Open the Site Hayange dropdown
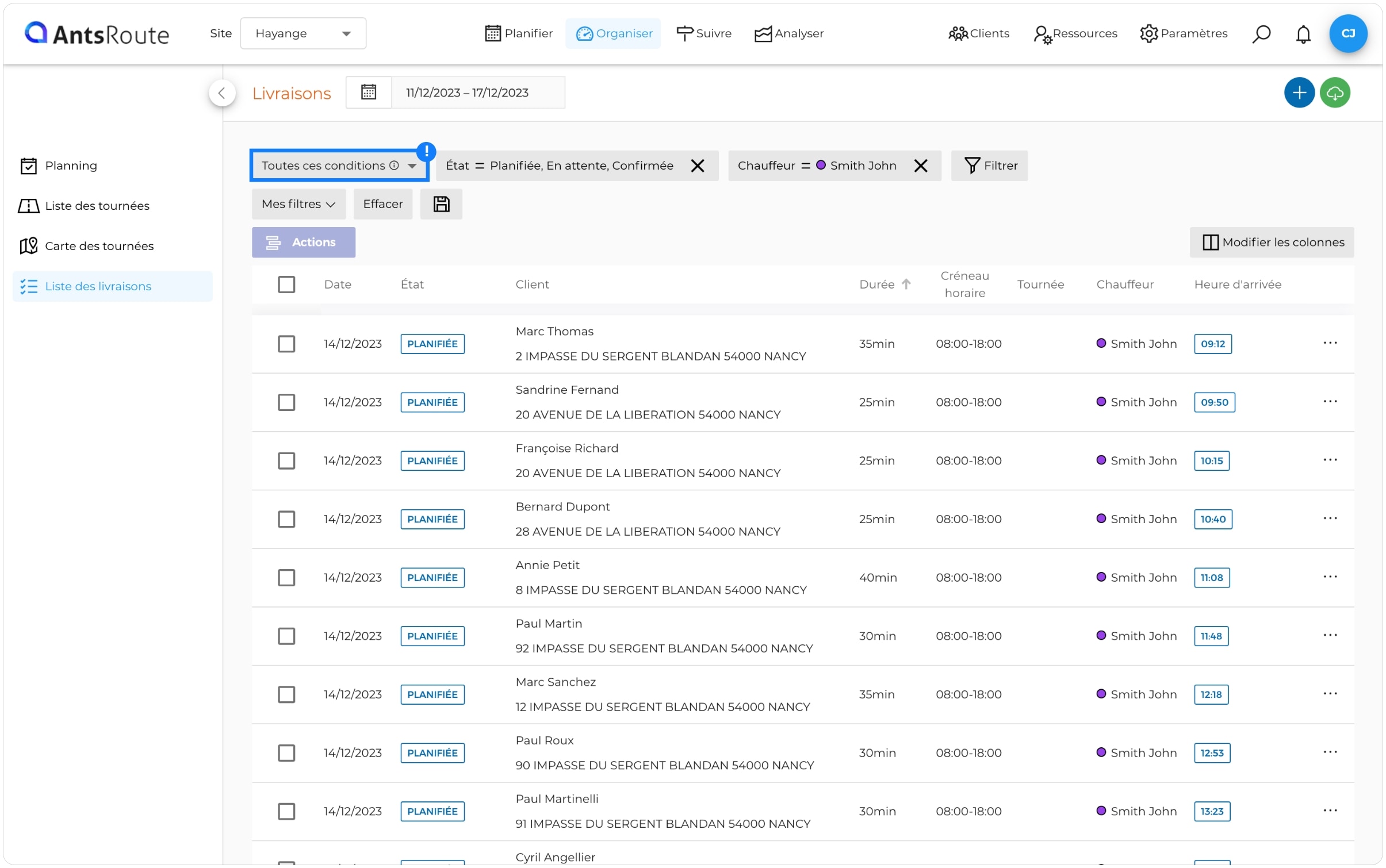The height and width of the screenshot is (868, 1386). [x=303, y=33]
